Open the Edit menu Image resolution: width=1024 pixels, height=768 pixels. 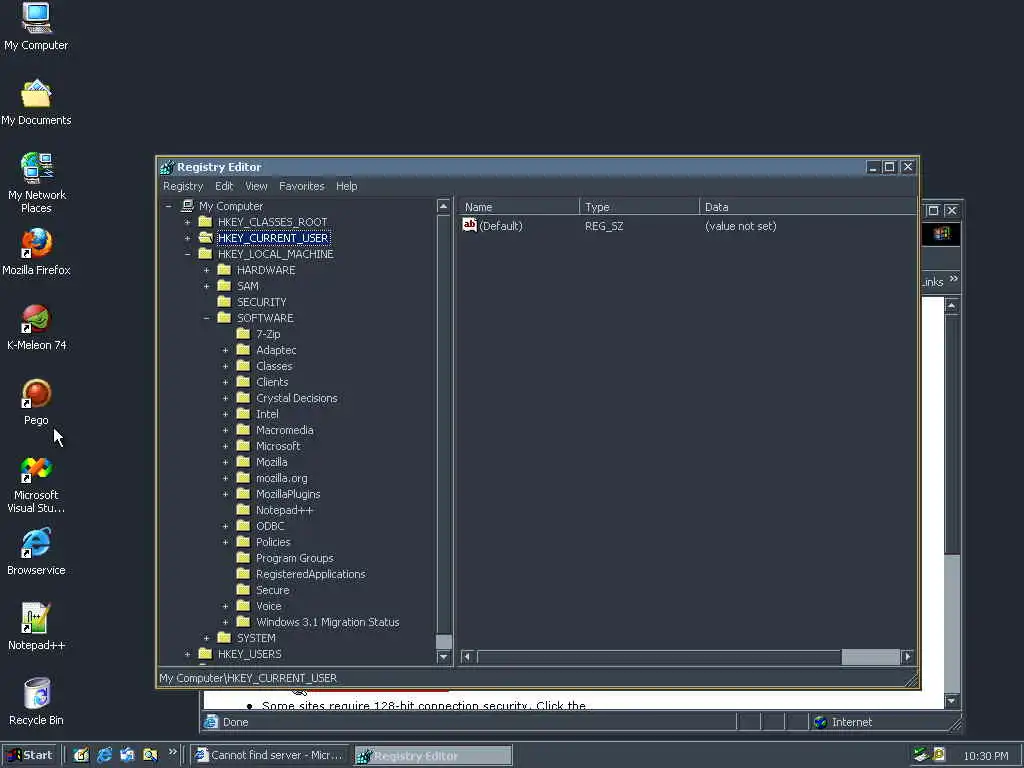224,186
